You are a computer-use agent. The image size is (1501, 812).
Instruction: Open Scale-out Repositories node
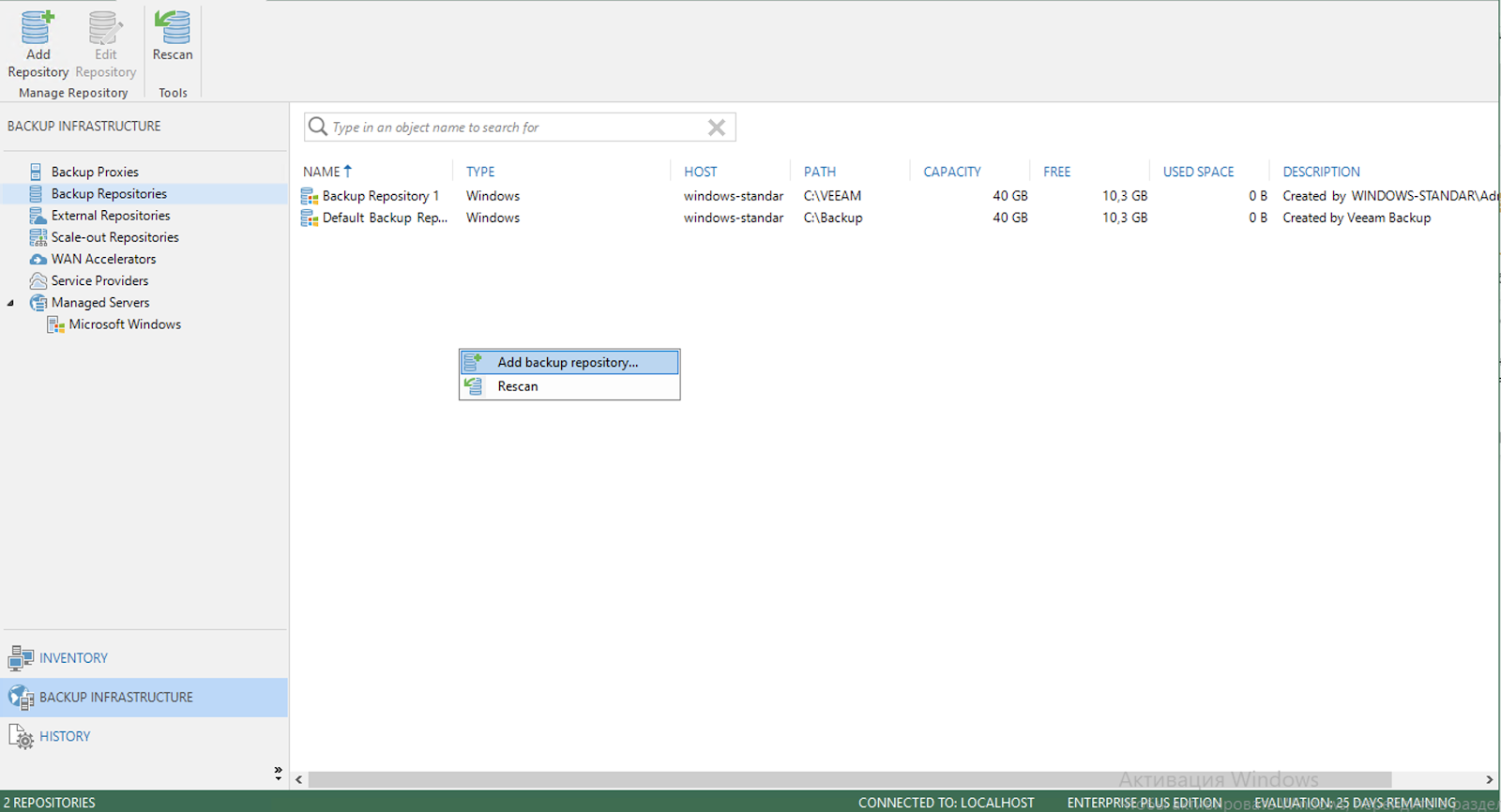point(114,237)
